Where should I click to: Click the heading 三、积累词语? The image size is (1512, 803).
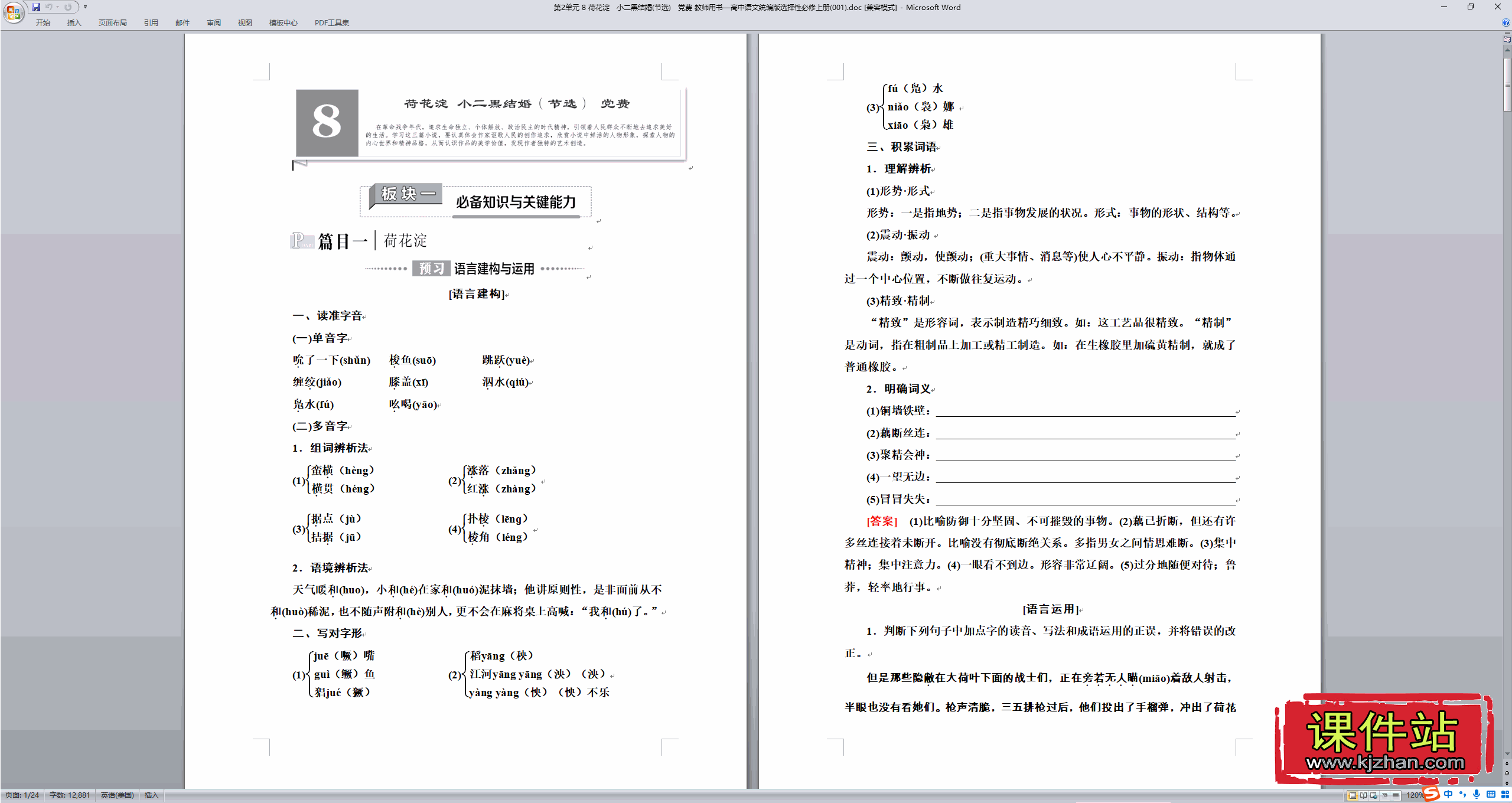[x=902, y=147]
